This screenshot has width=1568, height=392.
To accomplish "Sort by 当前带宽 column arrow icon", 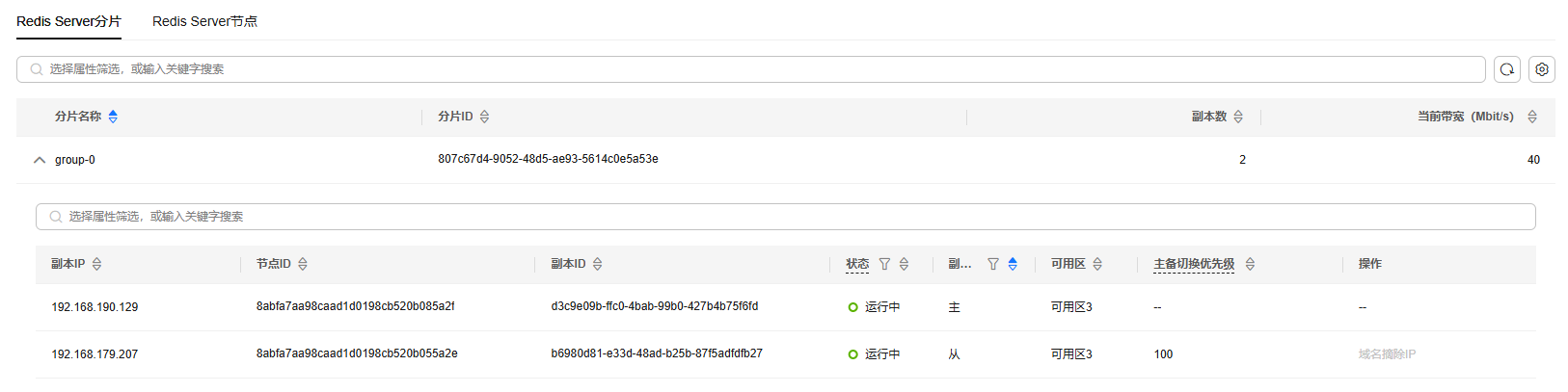I will click(x=1532, y=117).
